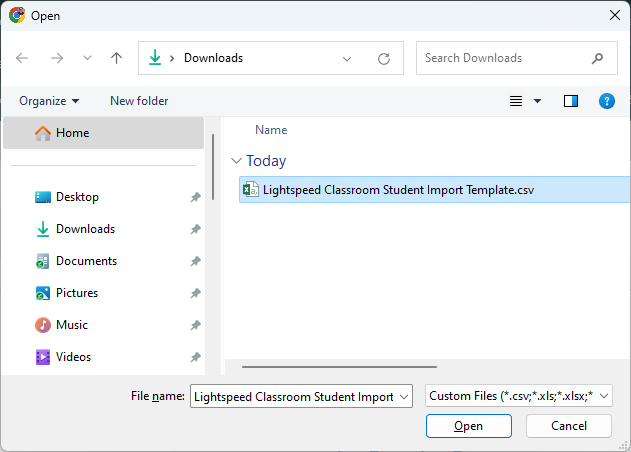Open the Organize menu
Image resolution: width=631 pixels, height=452 pixels.
point(49,101)
